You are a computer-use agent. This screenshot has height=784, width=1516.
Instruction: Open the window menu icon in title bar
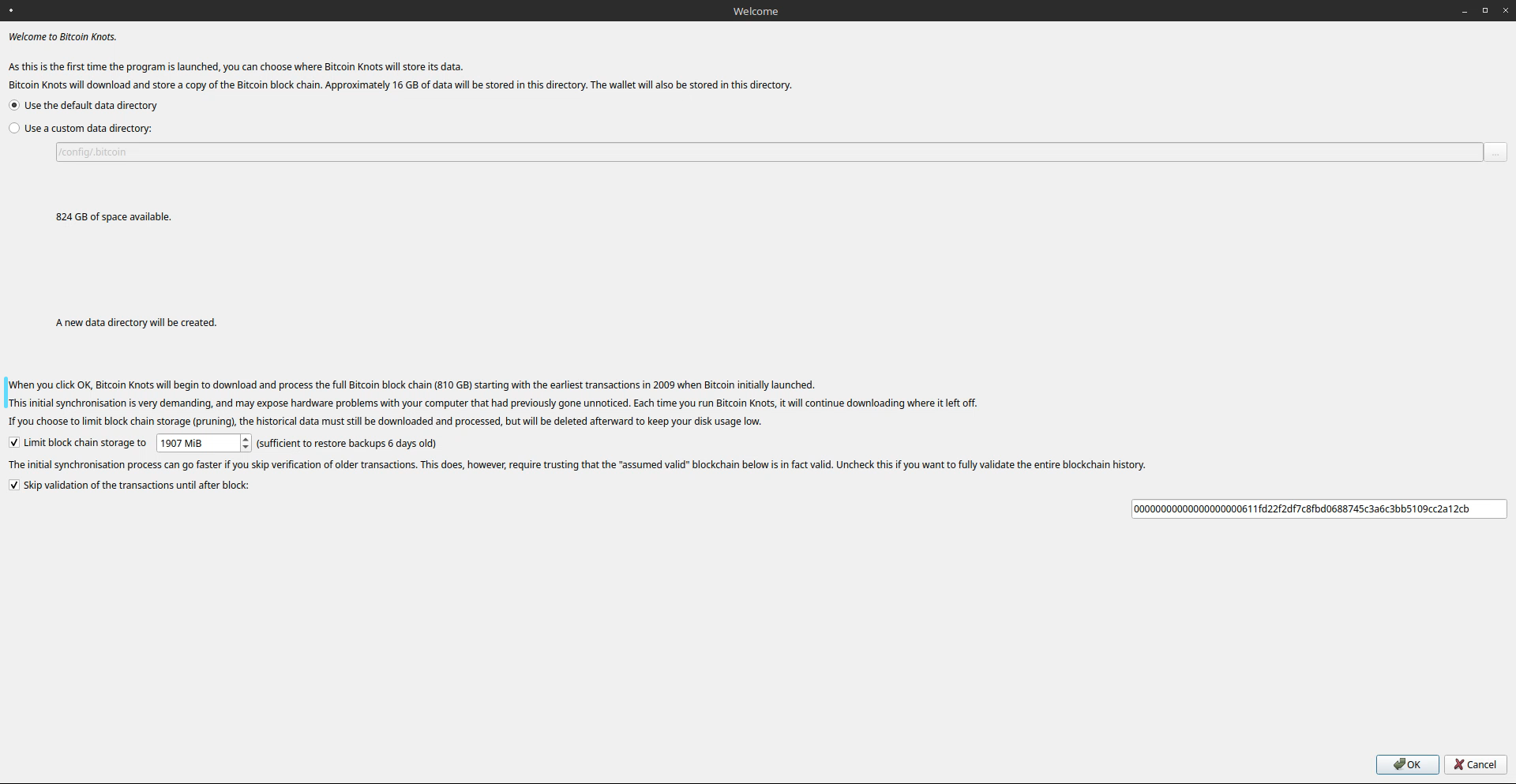pyautogui.click(x=11, y=10)
